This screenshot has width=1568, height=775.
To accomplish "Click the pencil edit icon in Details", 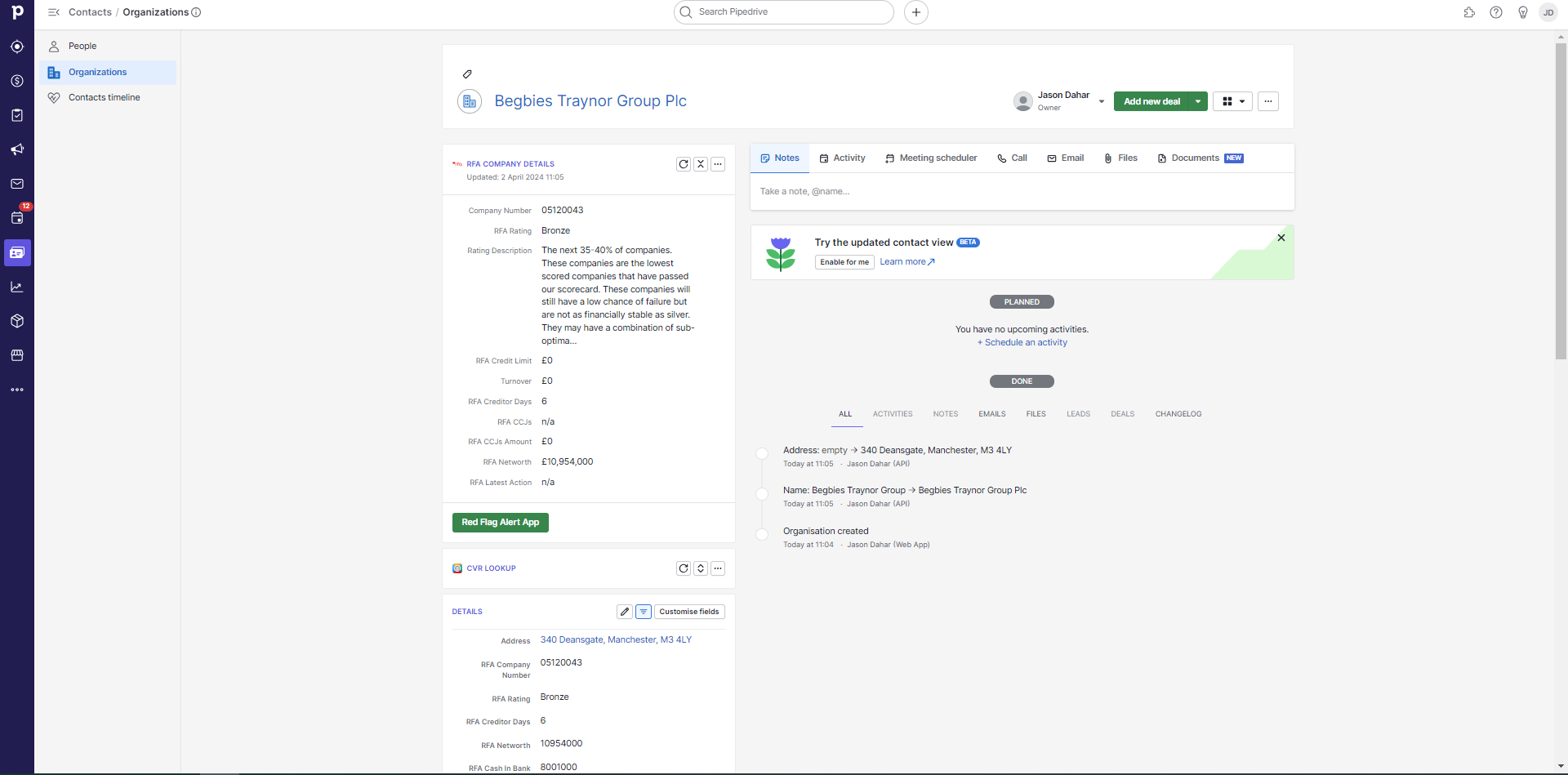I will 625,612.
